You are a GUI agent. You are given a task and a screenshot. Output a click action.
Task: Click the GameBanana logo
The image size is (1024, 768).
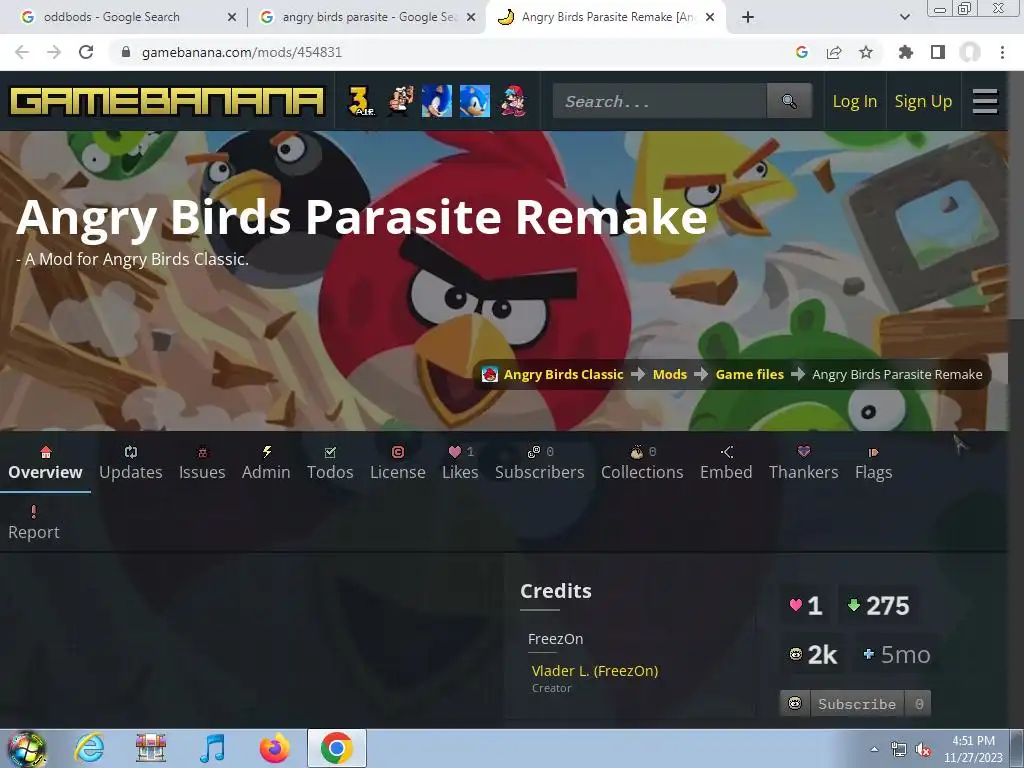click(167, 101)
